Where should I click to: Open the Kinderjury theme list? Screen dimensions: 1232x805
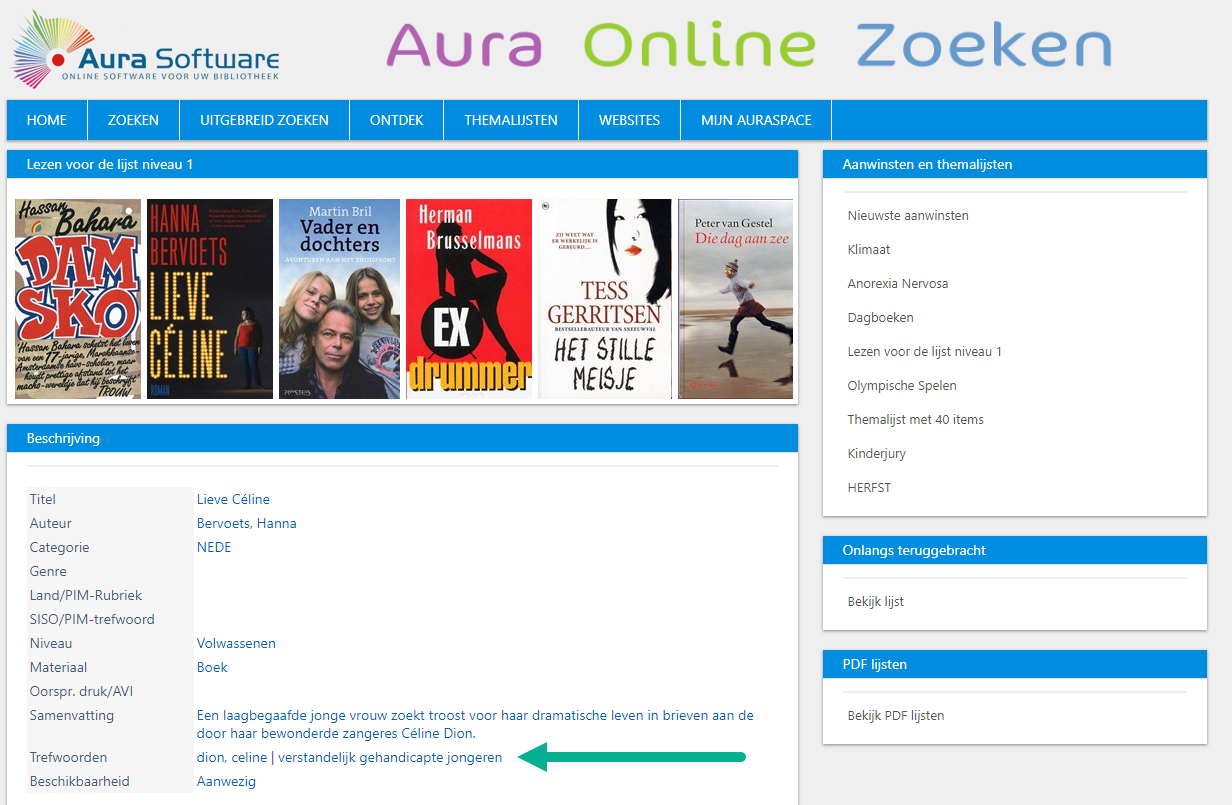[876, 454]
